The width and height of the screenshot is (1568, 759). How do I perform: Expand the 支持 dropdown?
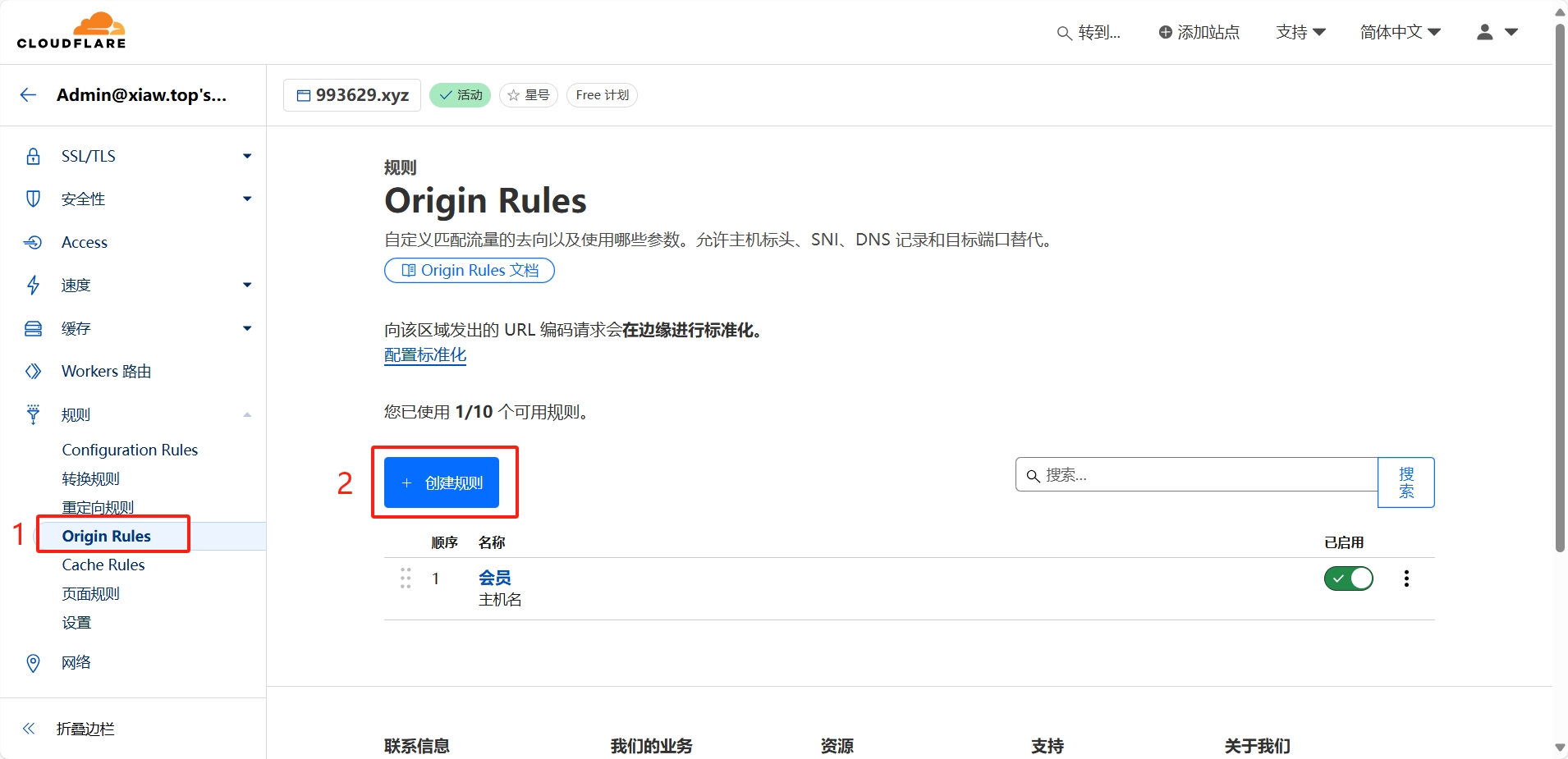(1300, 32)
